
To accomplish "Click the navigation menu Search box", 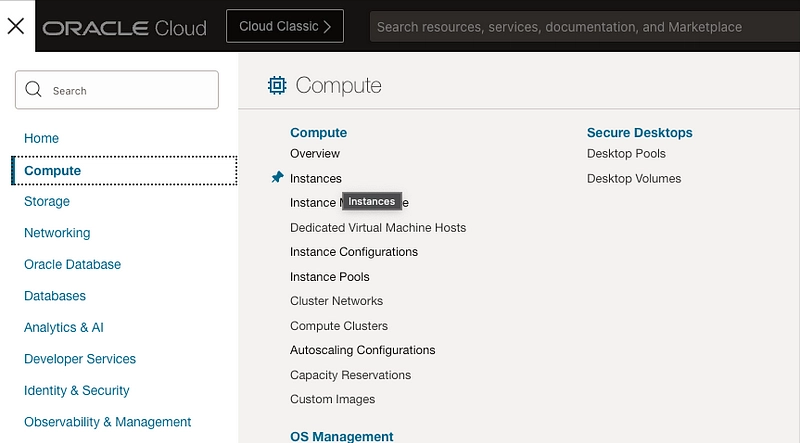I will point(117,90).
